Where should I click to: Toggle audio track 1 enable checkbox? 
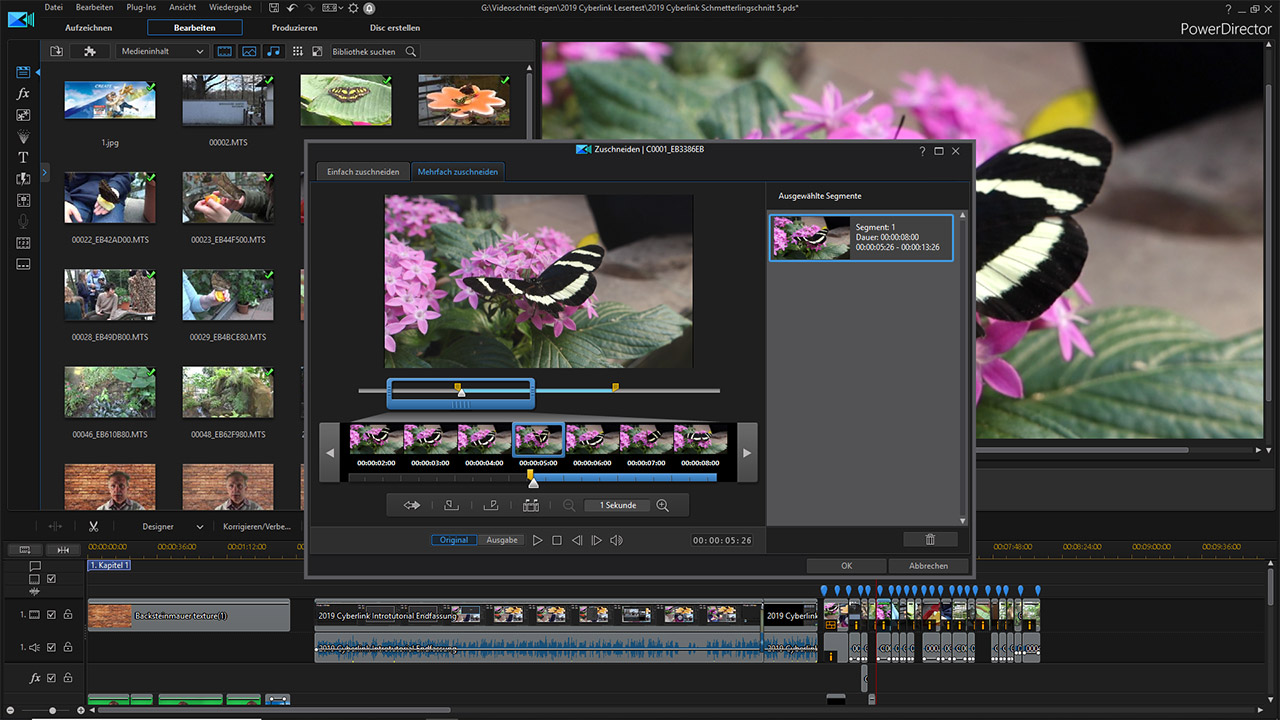52,647
